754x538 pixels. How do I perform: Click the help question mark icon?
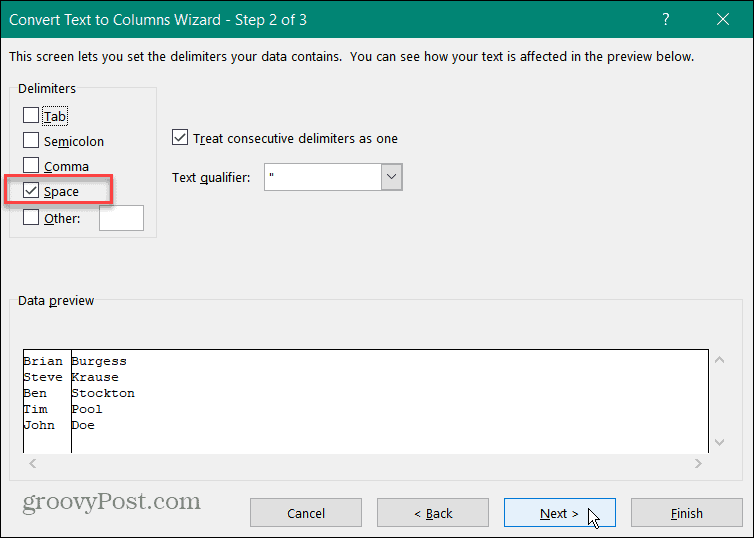(x=666, y=19)
